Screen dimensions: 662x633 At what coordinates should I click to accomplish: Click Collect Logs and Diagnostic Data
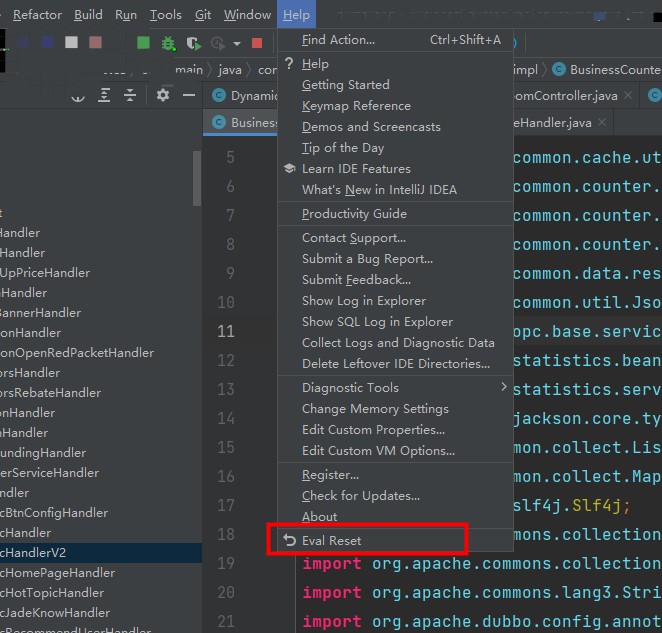pyautogui.click(x=395, y=342)
